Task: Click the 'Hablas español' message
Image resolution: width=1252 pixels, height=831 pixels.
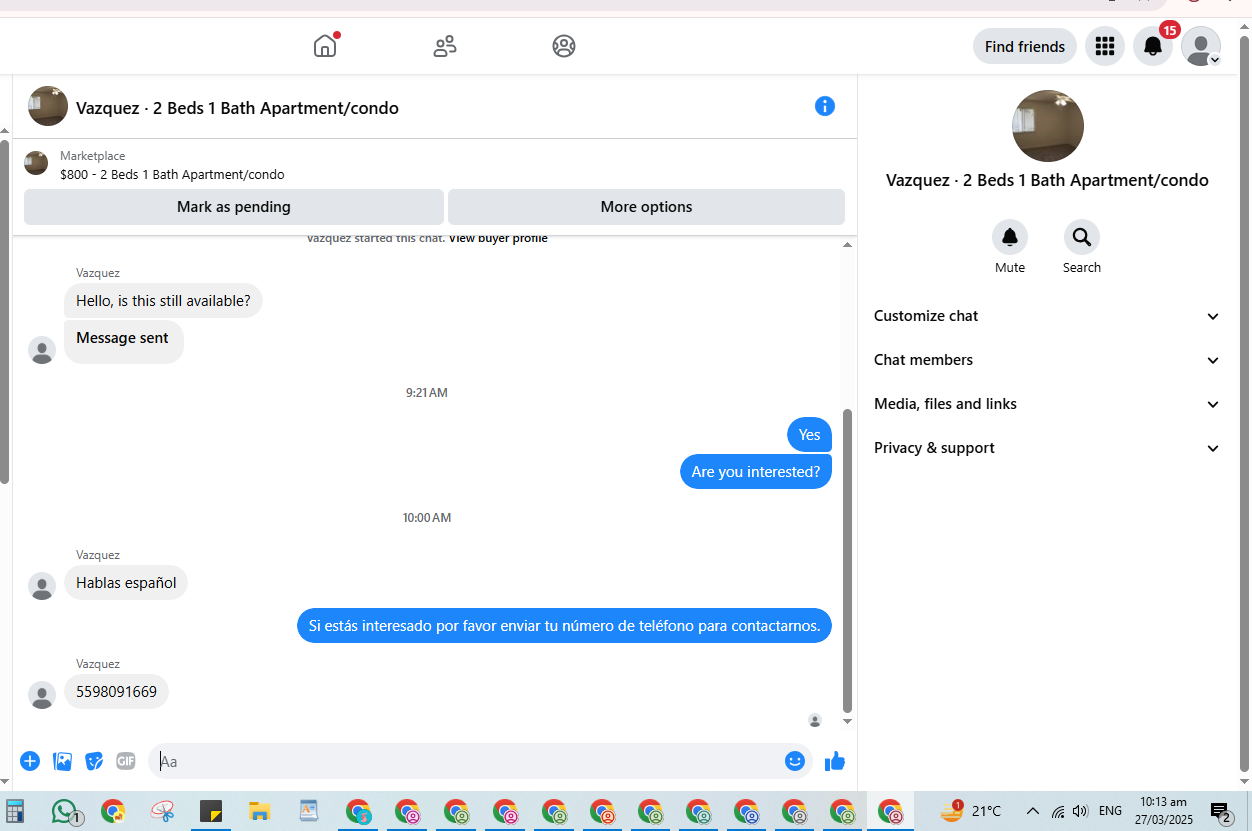Action: point(126,582)
